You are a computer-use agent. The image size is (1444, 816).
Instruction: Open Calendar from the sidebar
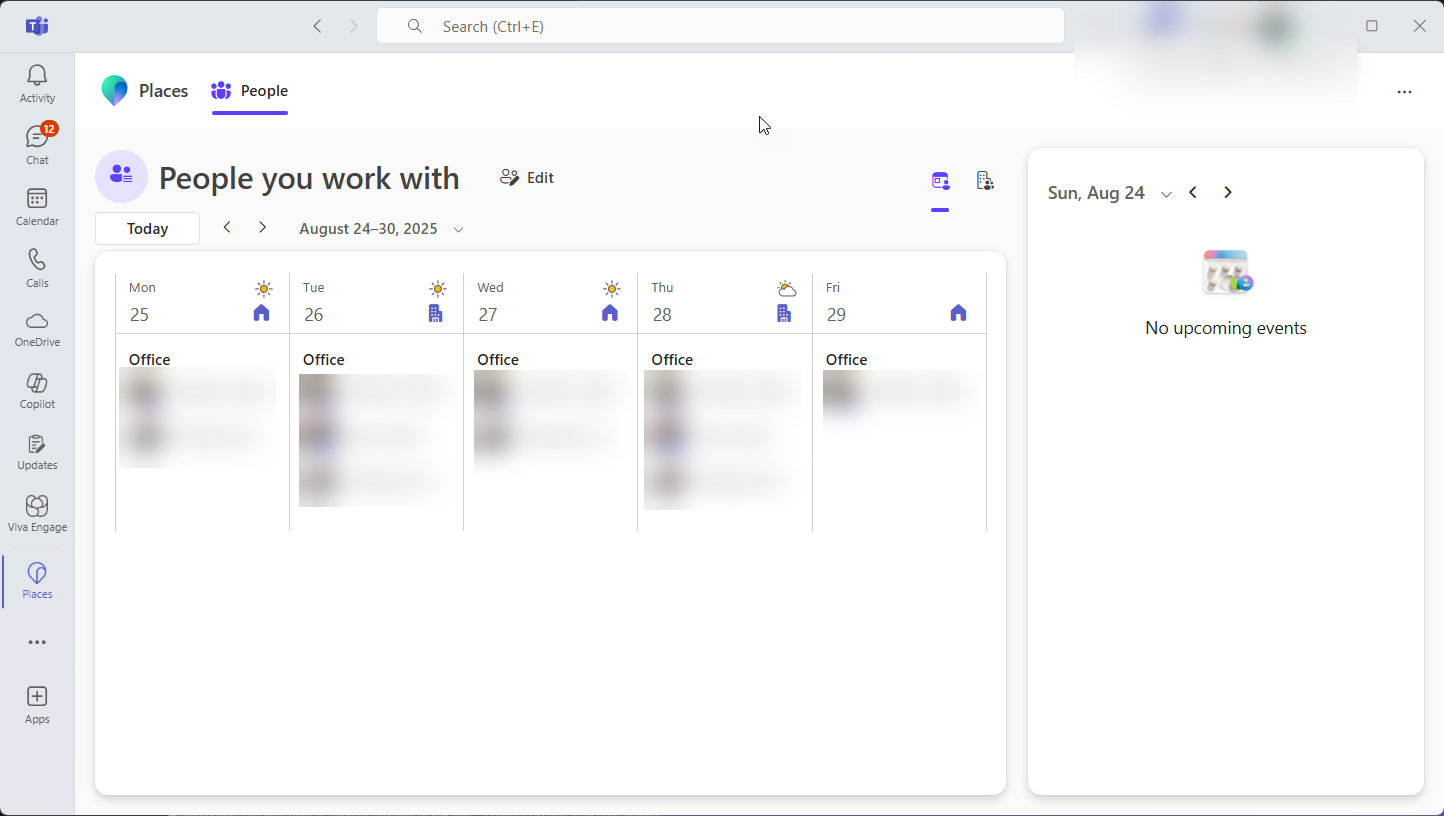tap(37, 207)
